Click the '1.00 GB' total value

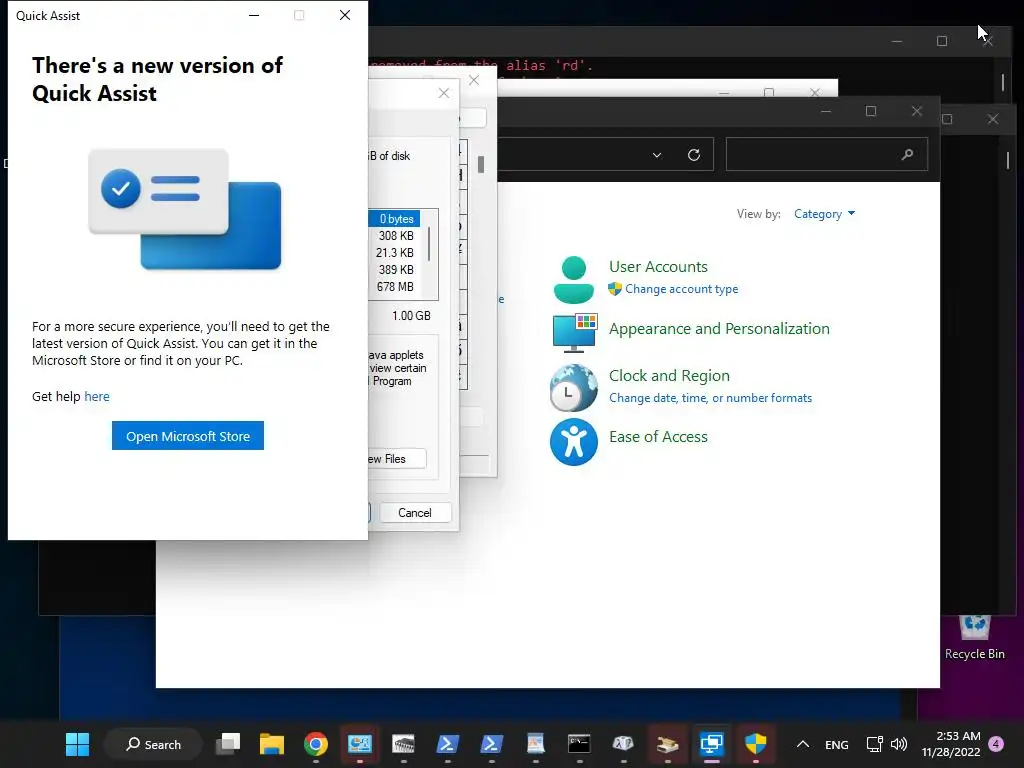[x=411, y=315]
